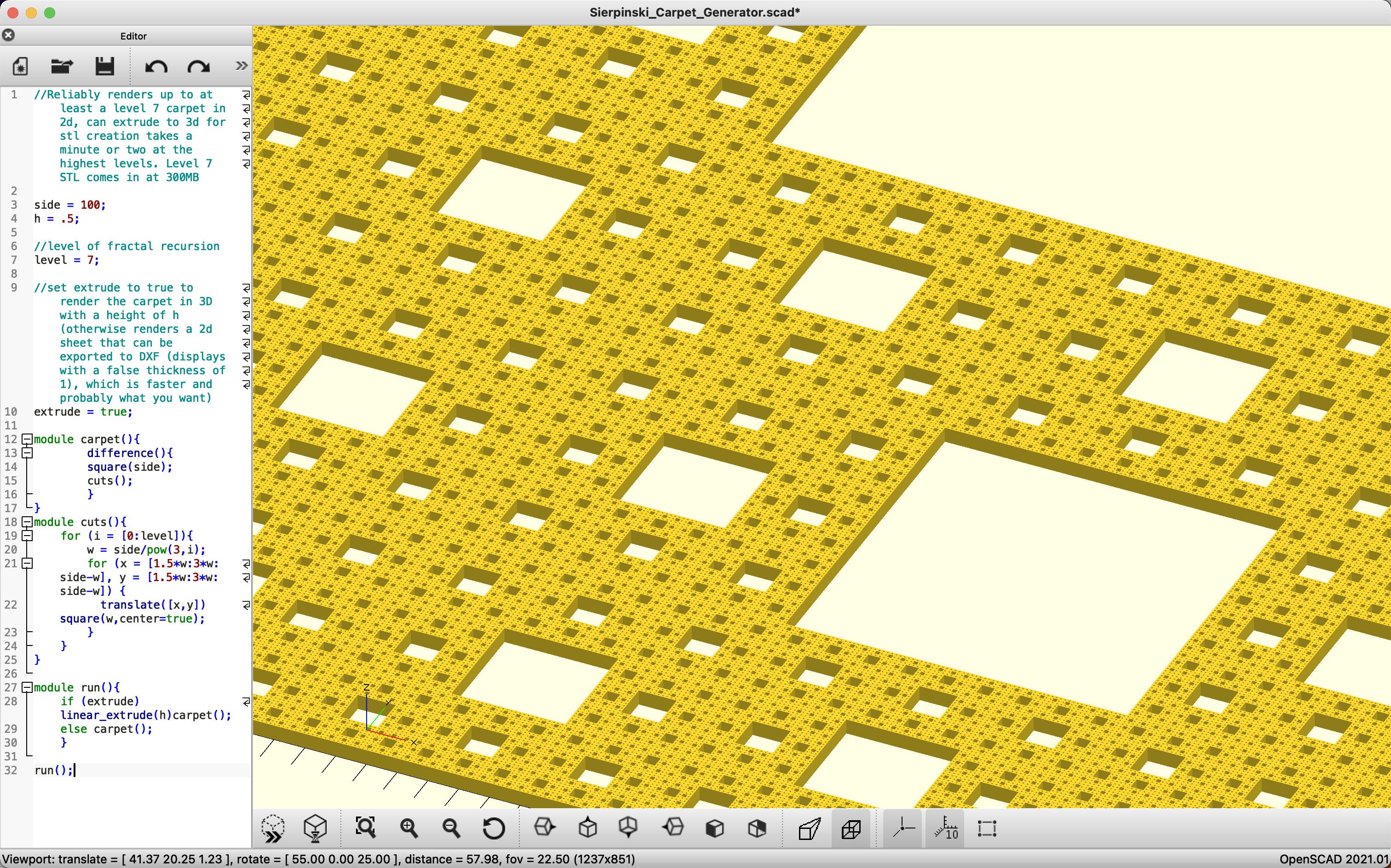Toggle the scale markers button
Image resolution: width=1391 pixels, height=868 pixels.
945,828
